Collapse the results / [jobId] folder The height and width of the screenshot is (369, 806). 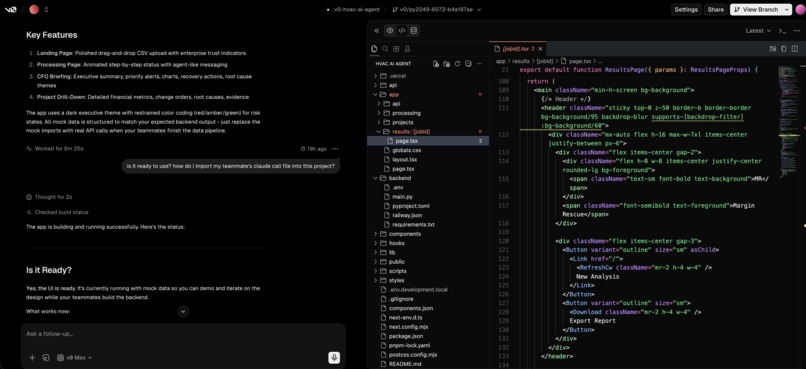(x=428, y=132)
